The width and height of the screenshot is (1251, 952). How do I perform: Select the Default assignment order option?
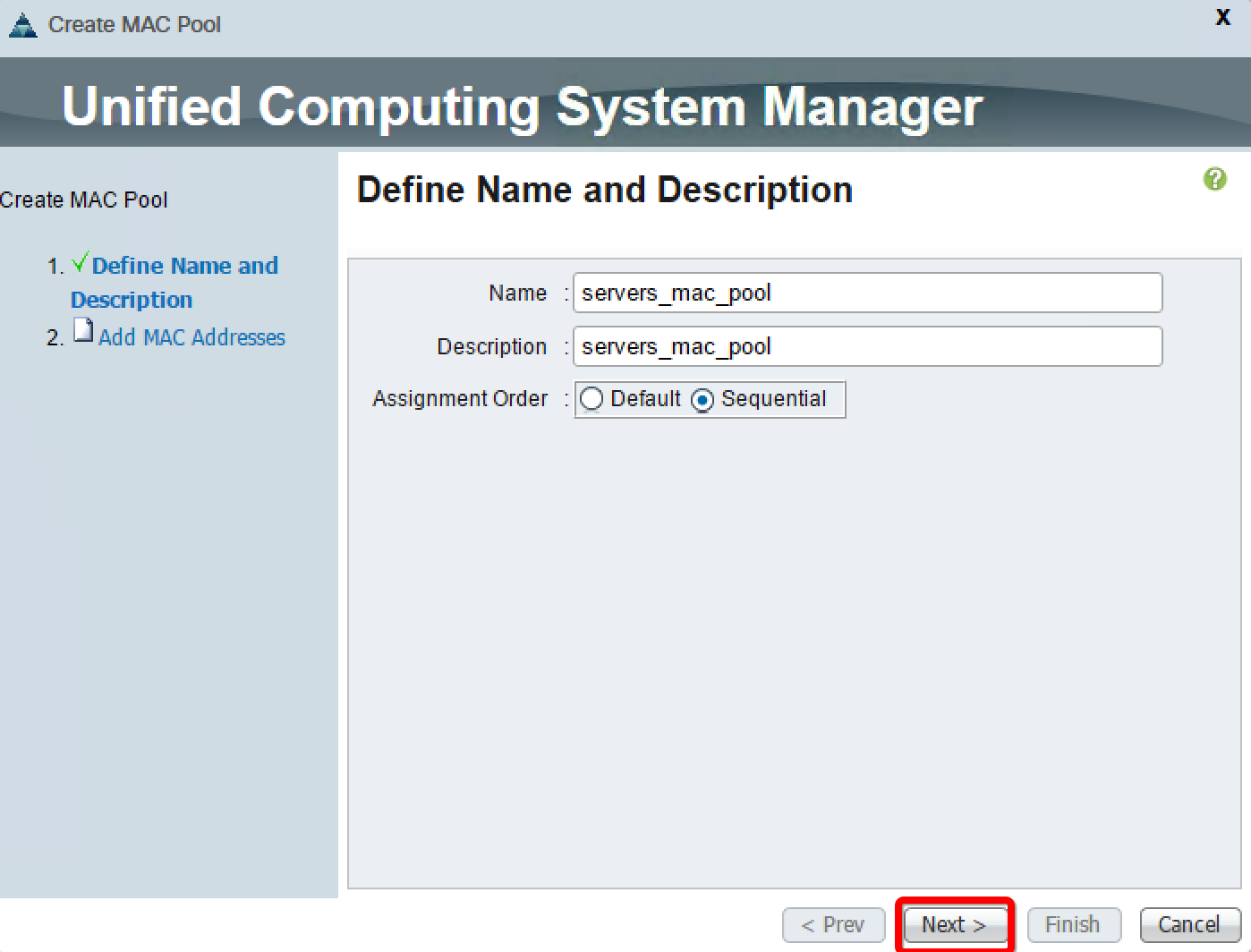[x=591, y=399]
